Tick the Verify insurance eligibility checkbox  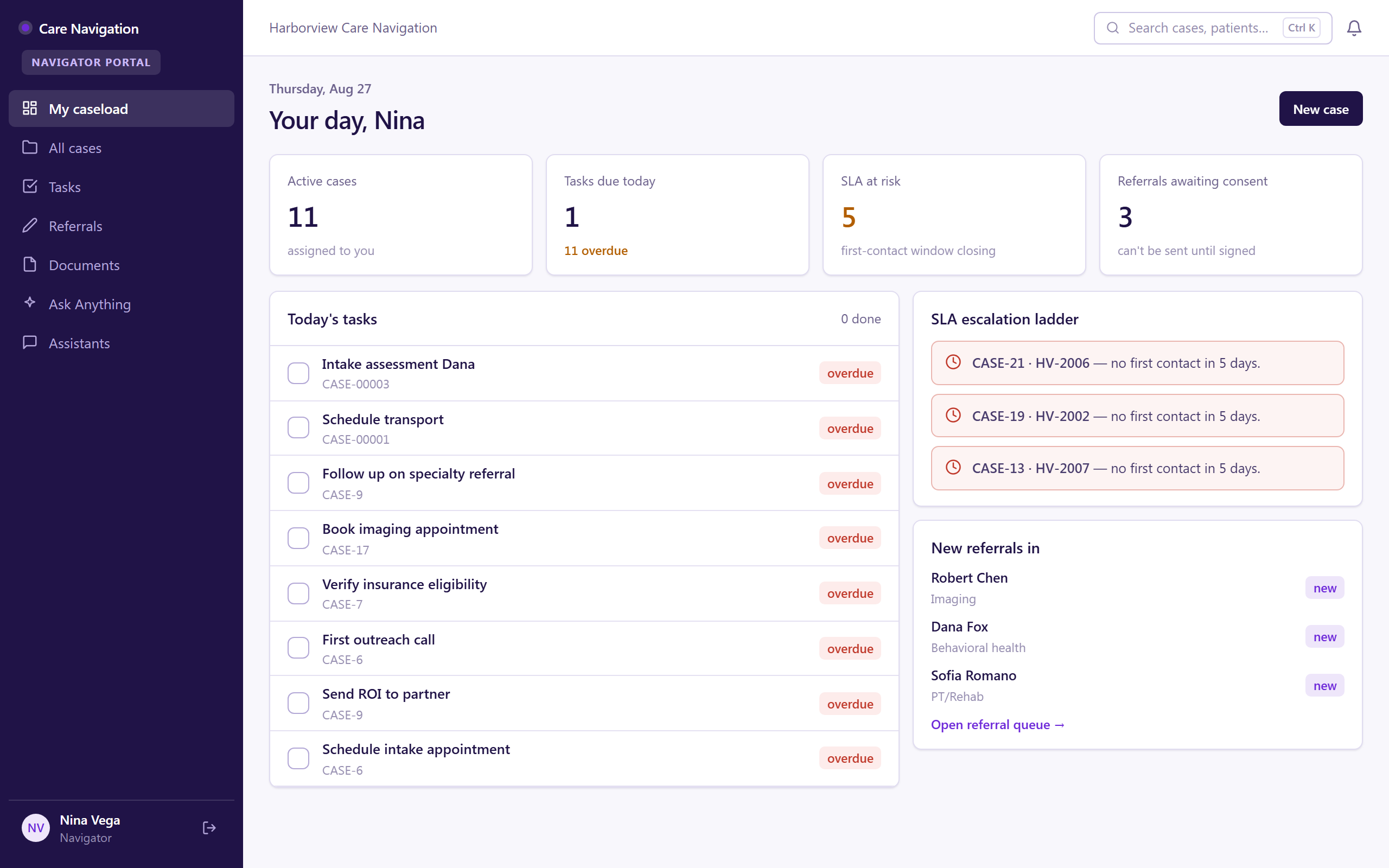[298, 593]
